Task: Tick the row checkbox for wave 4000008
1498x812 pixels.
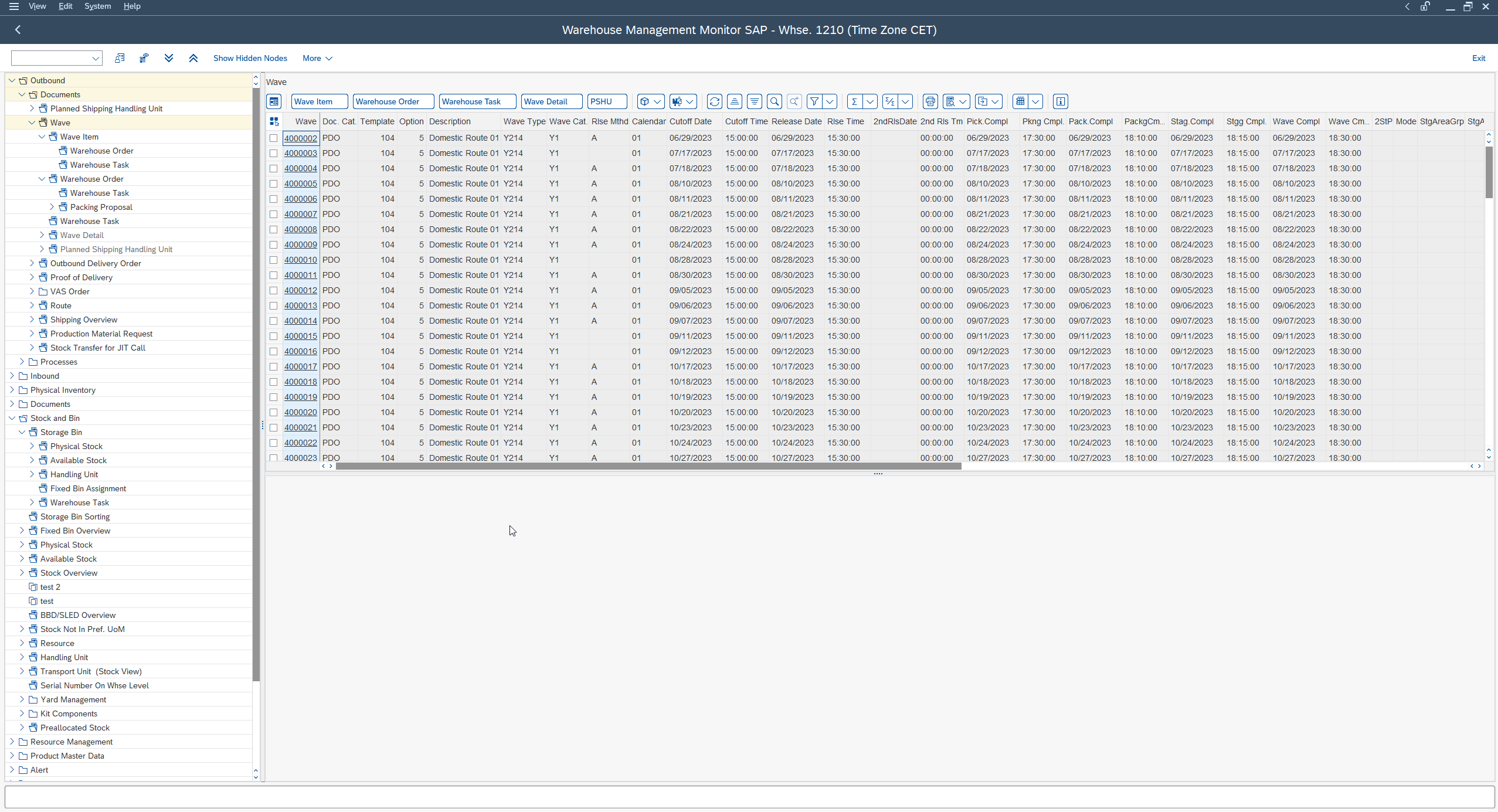Action: tap(273, 230)
